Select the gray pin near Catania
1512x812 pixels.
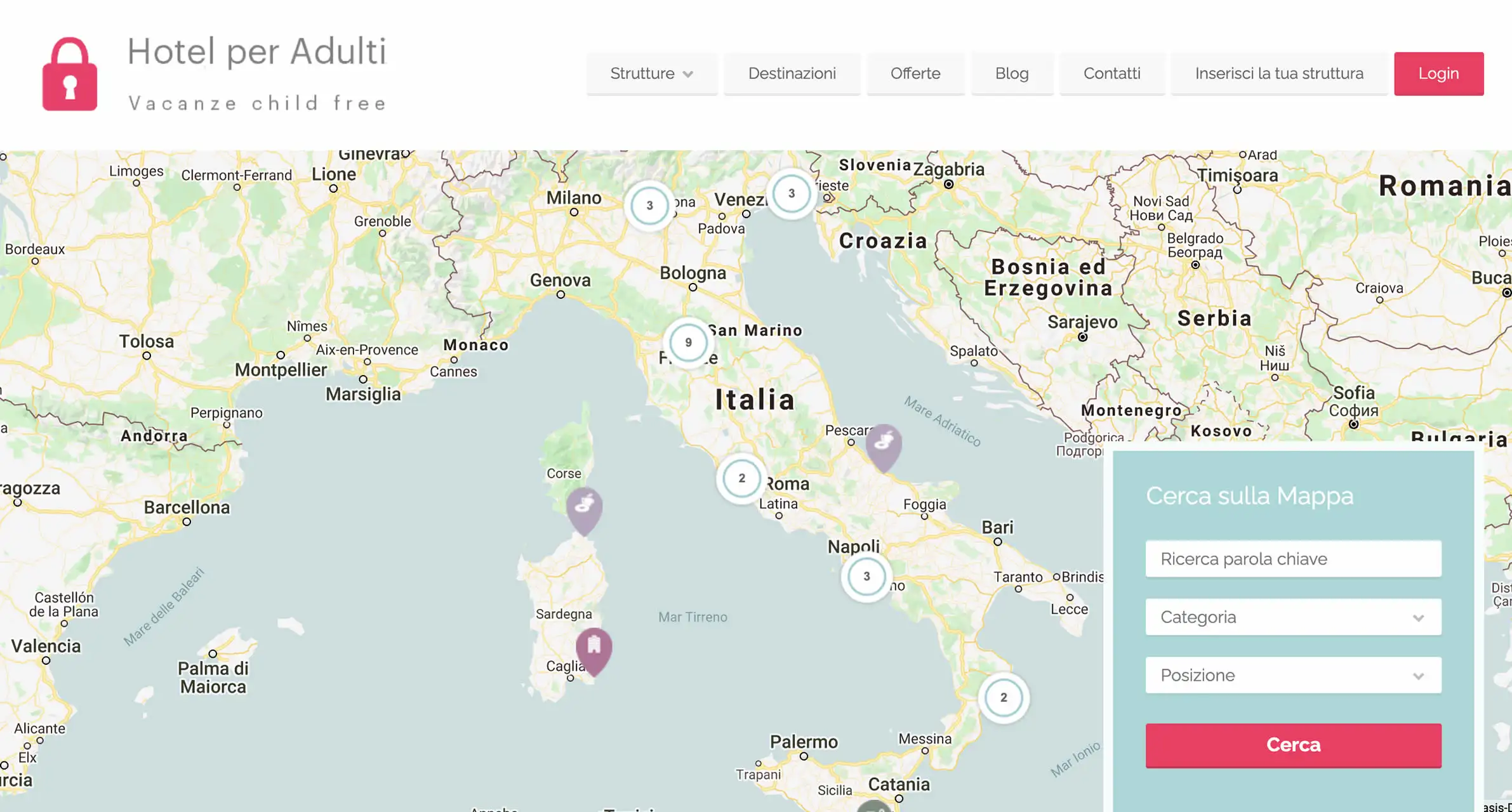(x=874, y=806)
